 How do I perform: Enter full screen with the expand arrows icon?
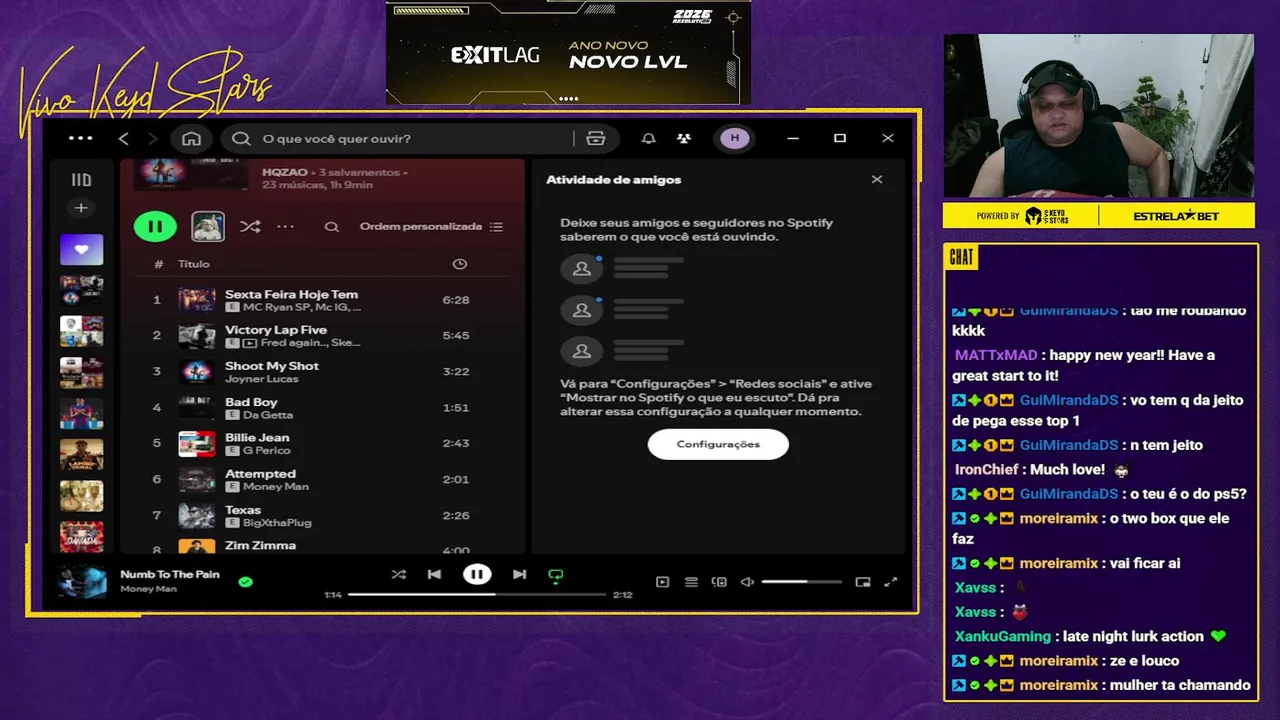[891, 582]
